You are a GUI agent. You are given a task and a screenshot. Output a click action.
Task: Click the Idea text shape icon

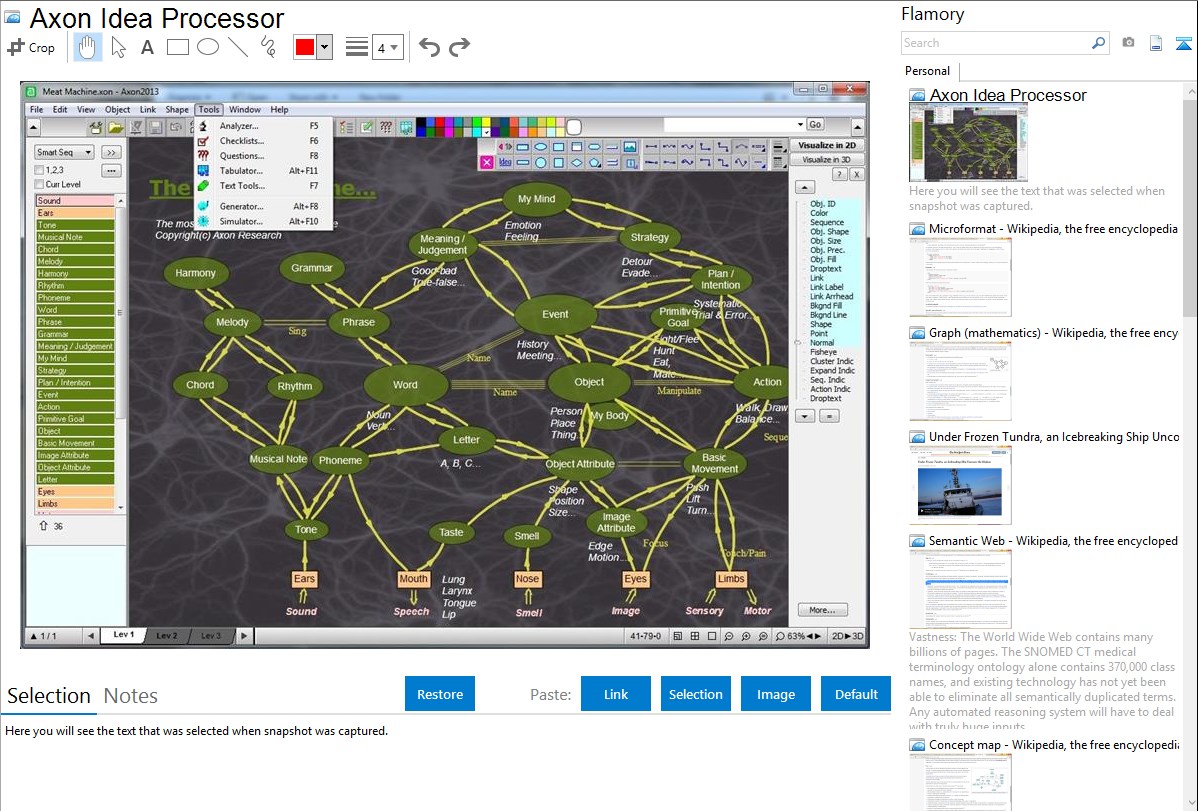[x=505, y=162]
